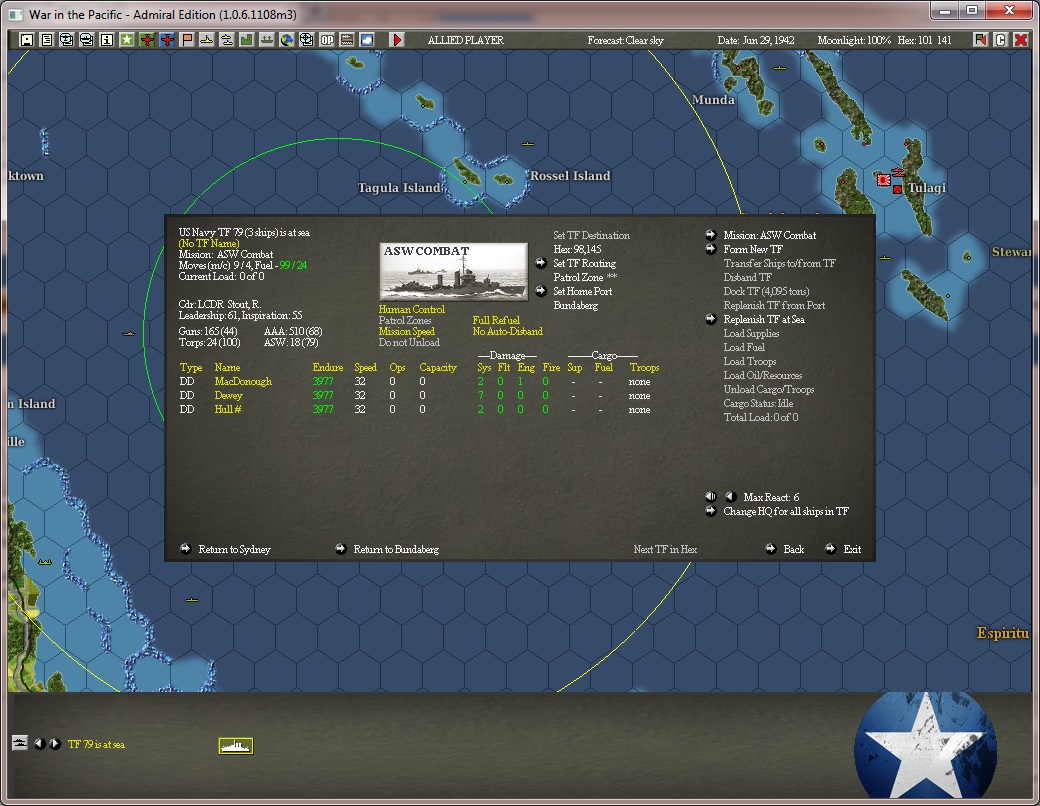
Task: Toggle Human Control setting
Action: pyautogui.click(x=411, y=309)
